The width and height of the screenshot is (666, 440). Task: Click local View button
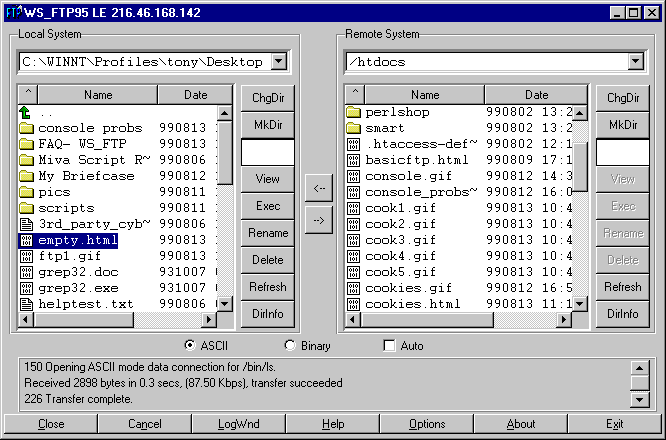coord(268,179)
